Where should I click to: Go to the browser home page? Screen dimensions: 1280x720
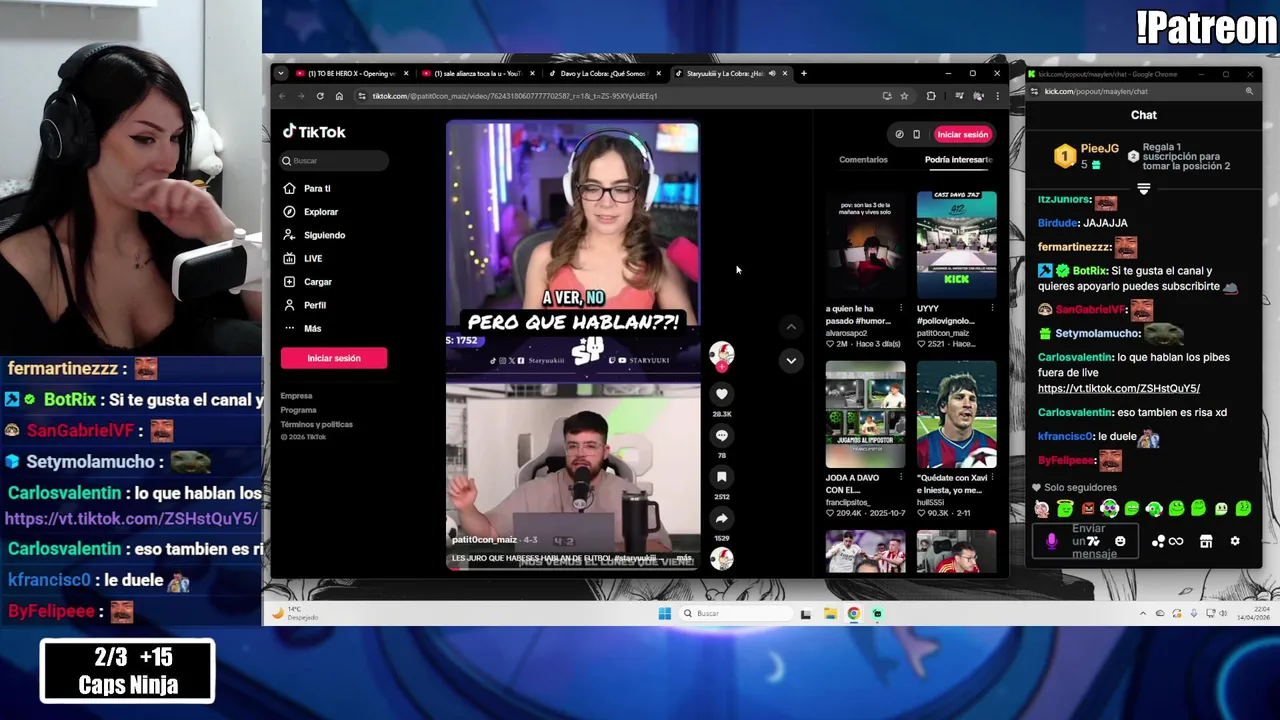pos(339,96)
